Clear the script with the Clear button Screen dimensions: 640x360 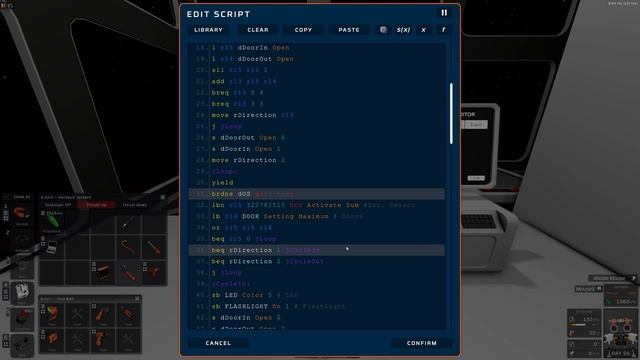(258, 30)
